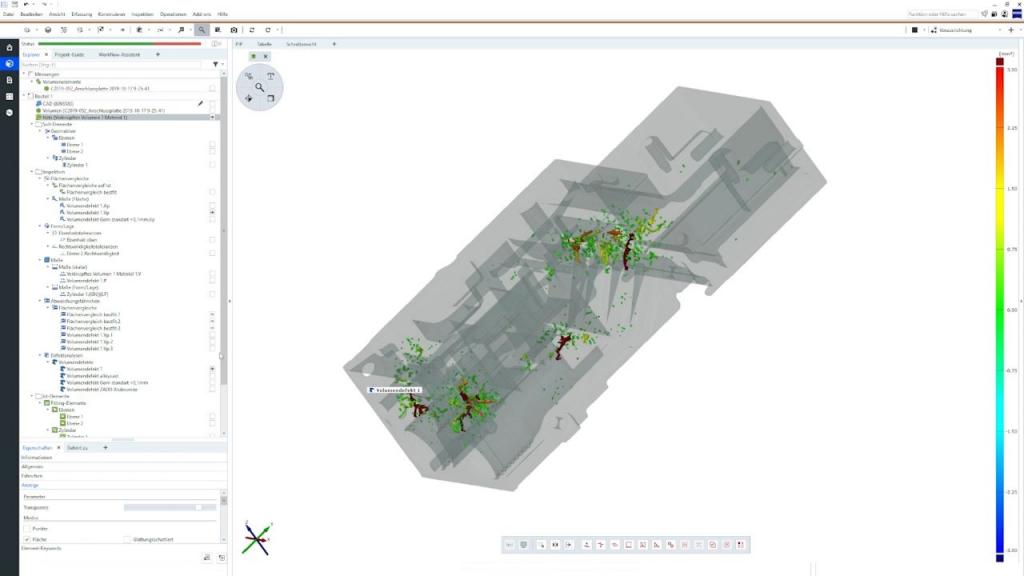Viewport: 1024px width, 576px height.
Task: Enable the checkbox beside Volumendefekt 1
Action: [x=213, y=369]
